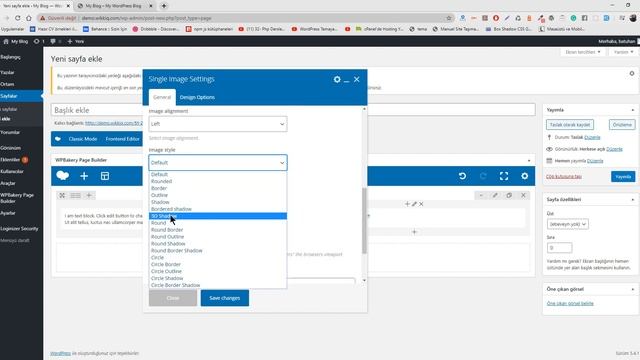The image size is (640, 360).
Task: Click the Çöp kutusuna taşı link
Action: coord(564,176)
